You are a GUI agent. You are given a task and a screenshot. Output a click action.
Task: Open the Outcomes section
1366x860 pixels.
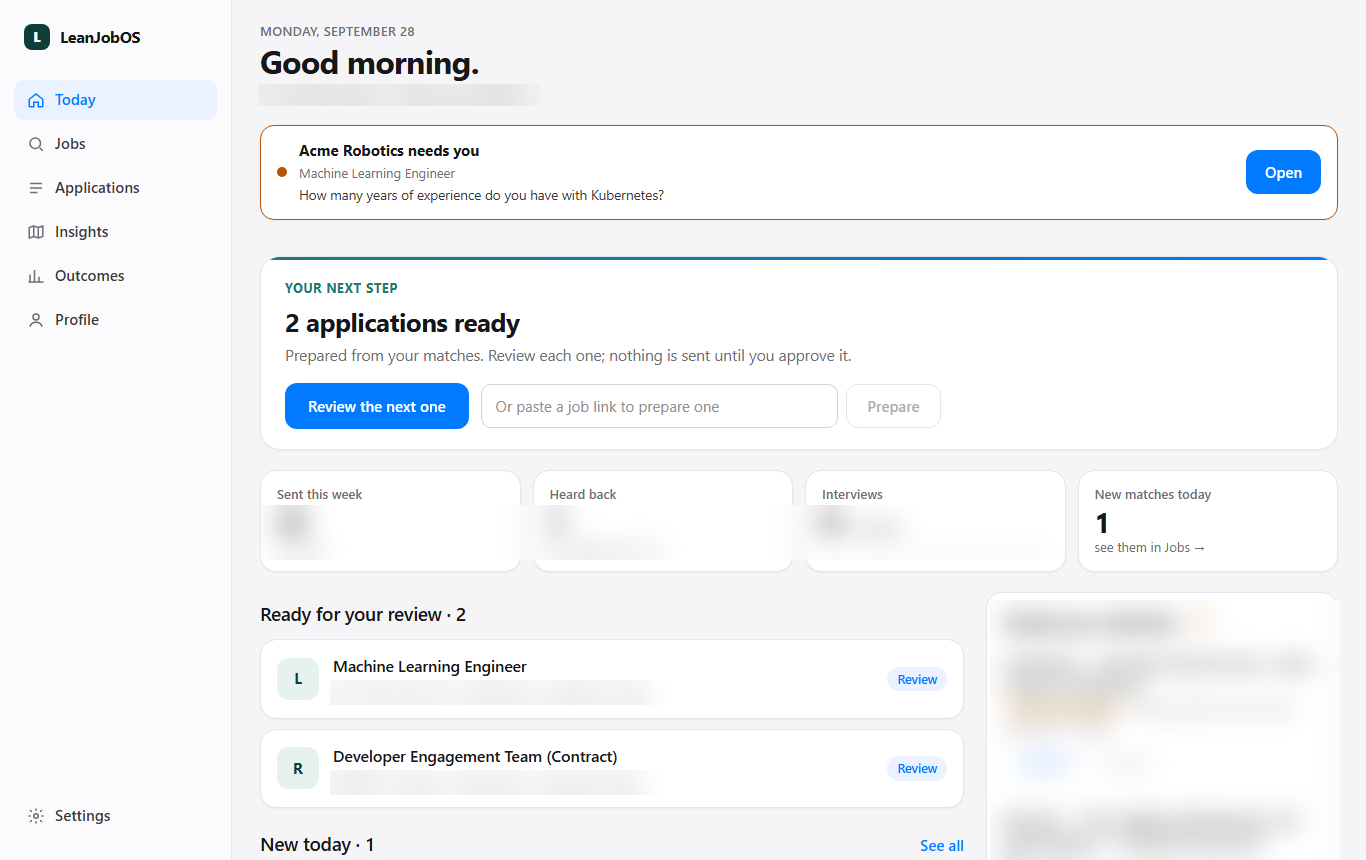(x=115, y=276)
